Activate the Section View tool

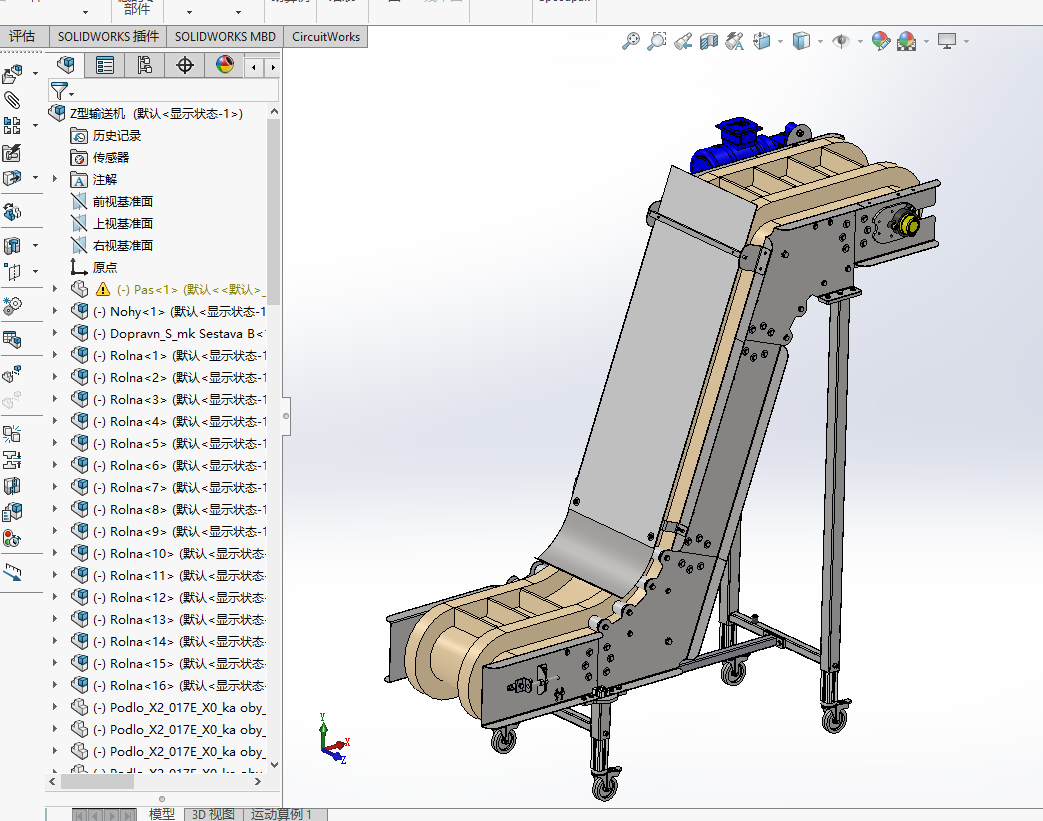tap(709, 41)
